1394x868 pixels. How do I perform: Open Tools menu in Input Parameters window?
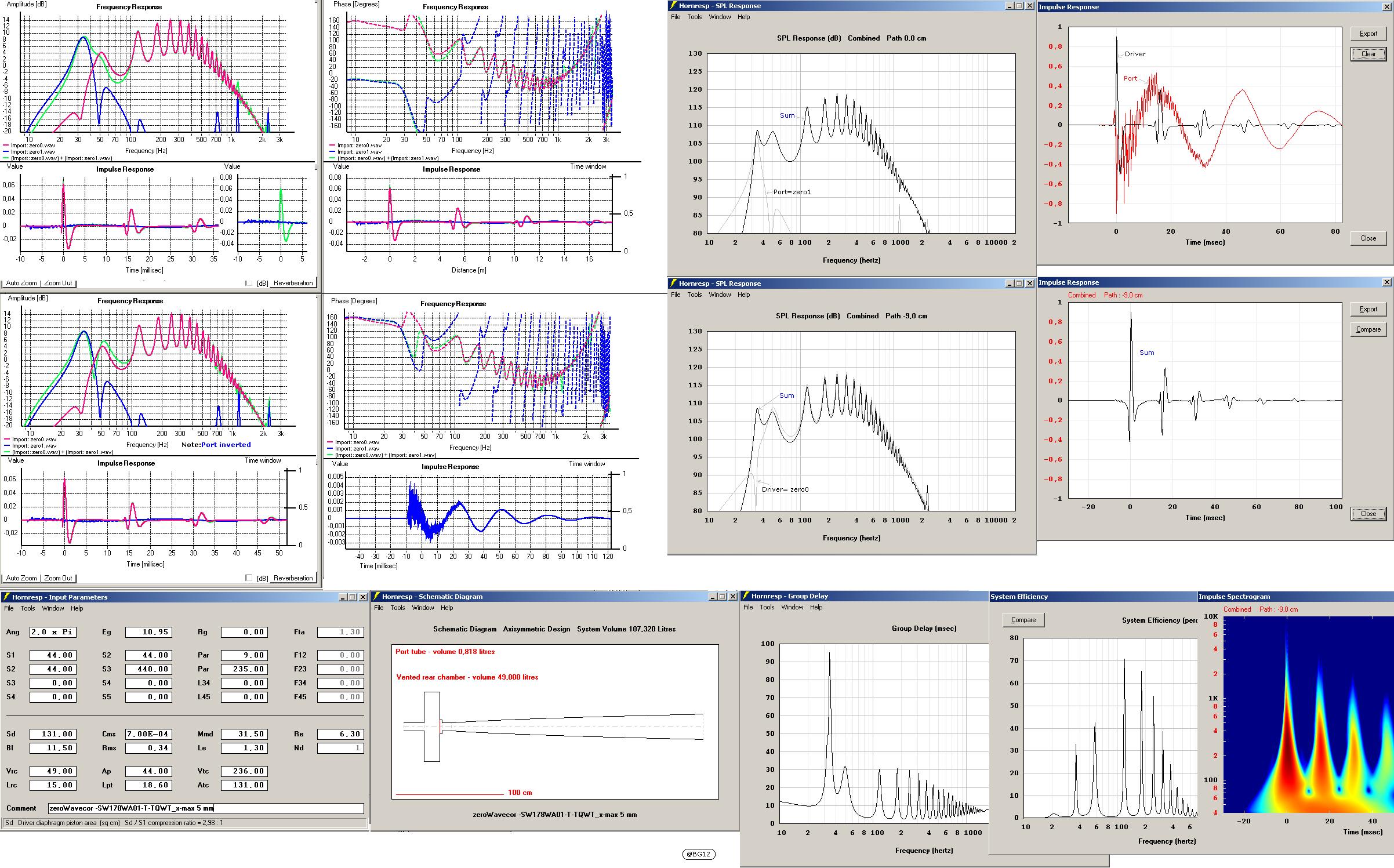[x=28, y=608]
